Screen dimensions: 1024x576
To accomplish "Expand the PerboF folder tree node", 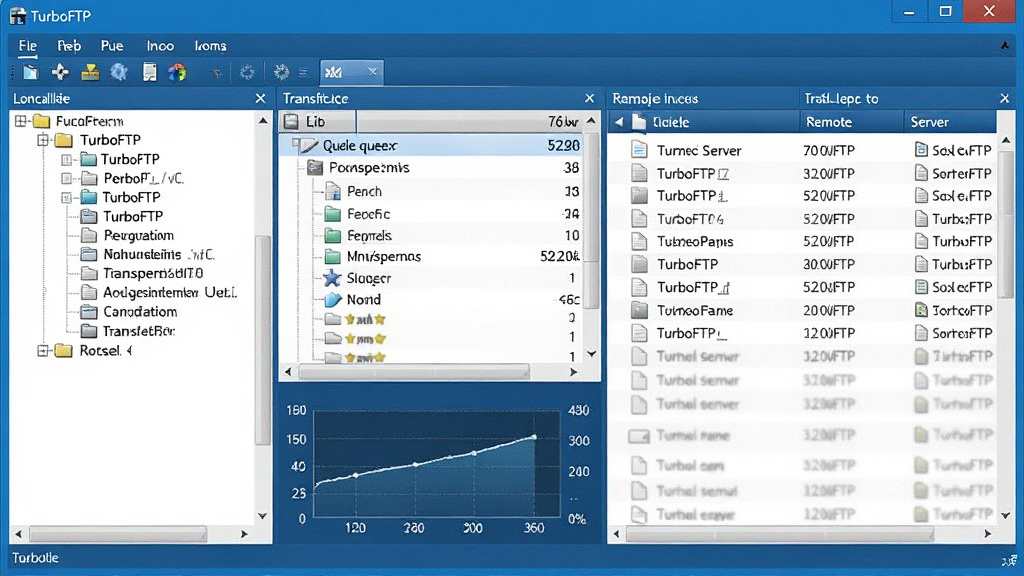I will [66, 178].
